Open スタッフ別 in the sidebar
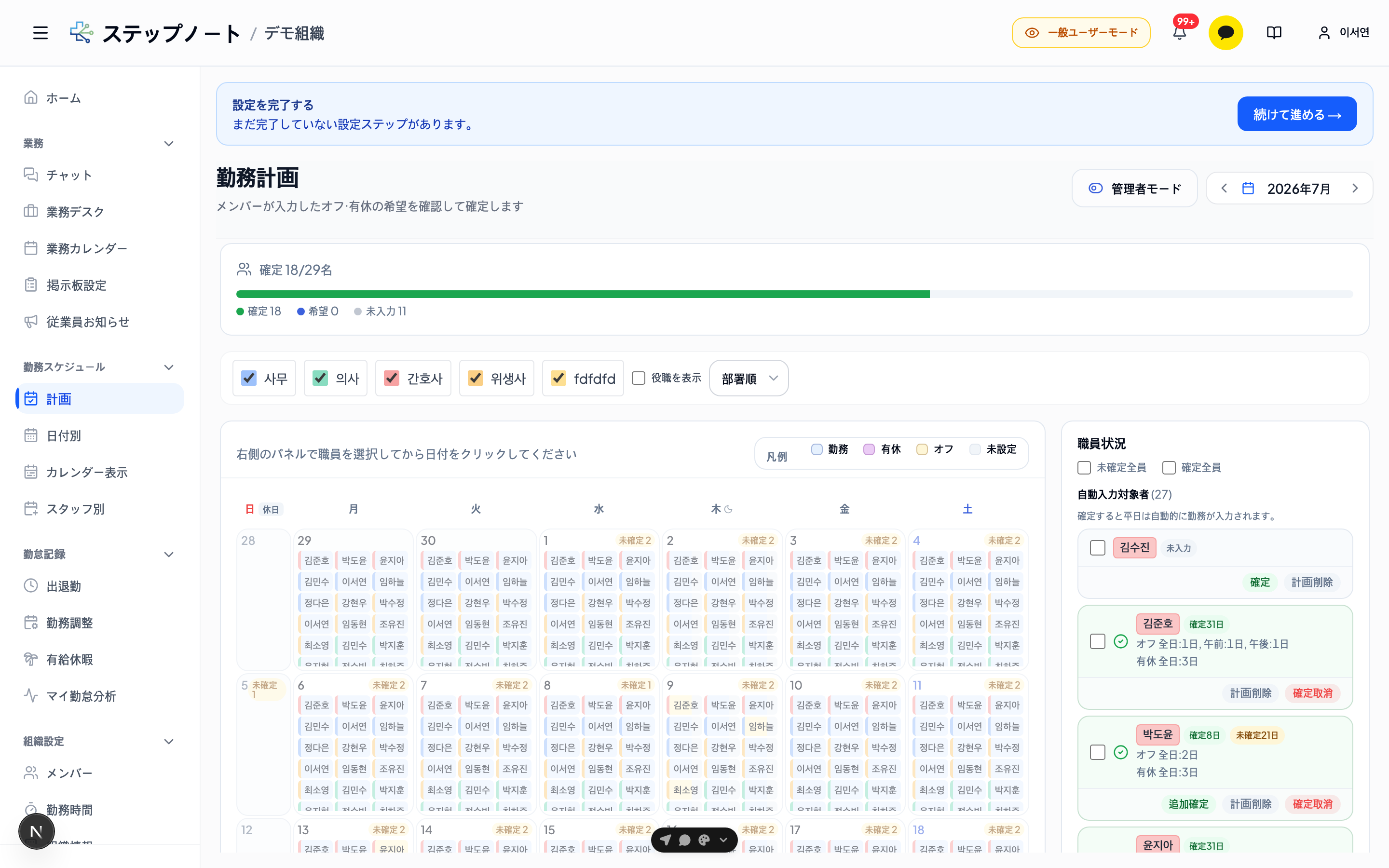This screenshot has width=1389, height=868. click(x=100, y=509)
